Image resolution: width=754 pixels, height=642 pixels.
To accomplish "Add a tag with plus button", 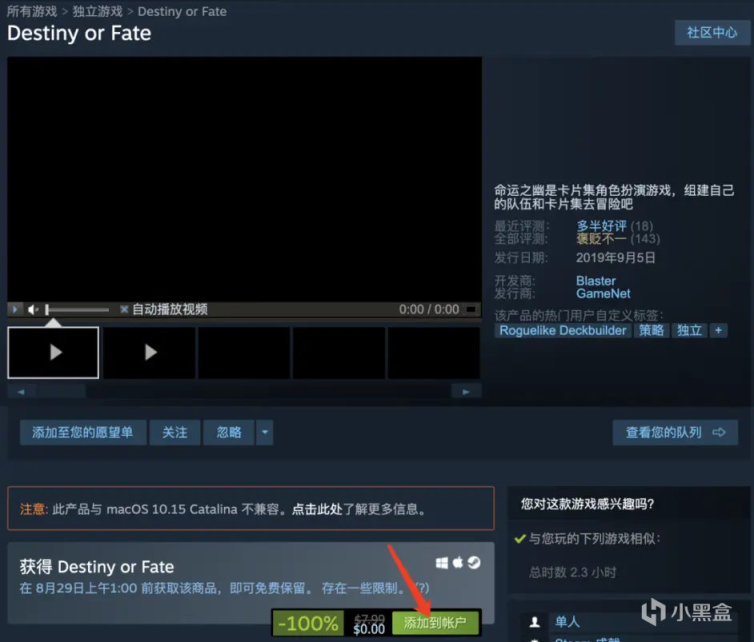I will [718, 330].
